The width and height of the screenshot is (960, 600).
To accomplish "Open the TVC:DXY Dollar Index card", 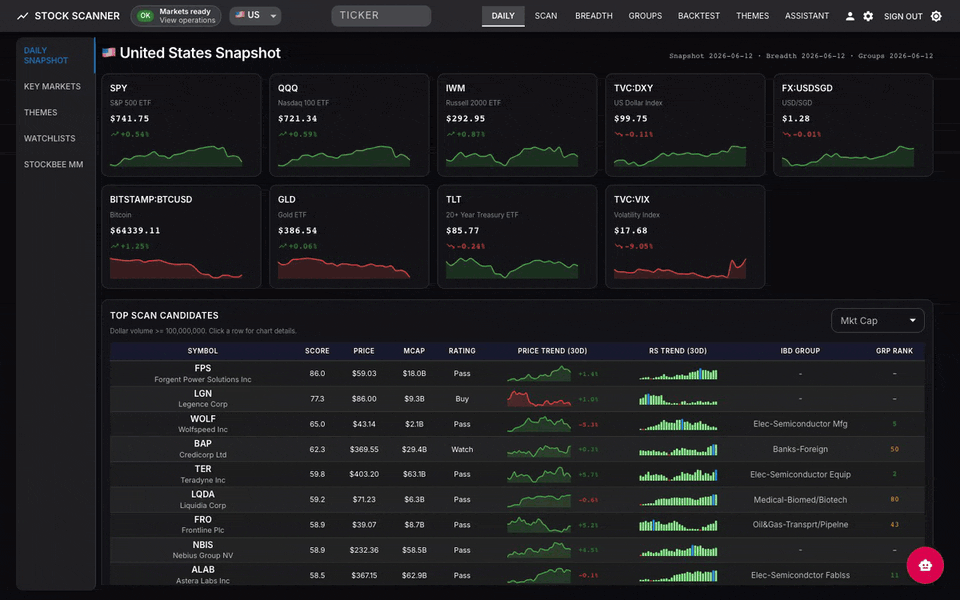I will [x=685, y=125].
